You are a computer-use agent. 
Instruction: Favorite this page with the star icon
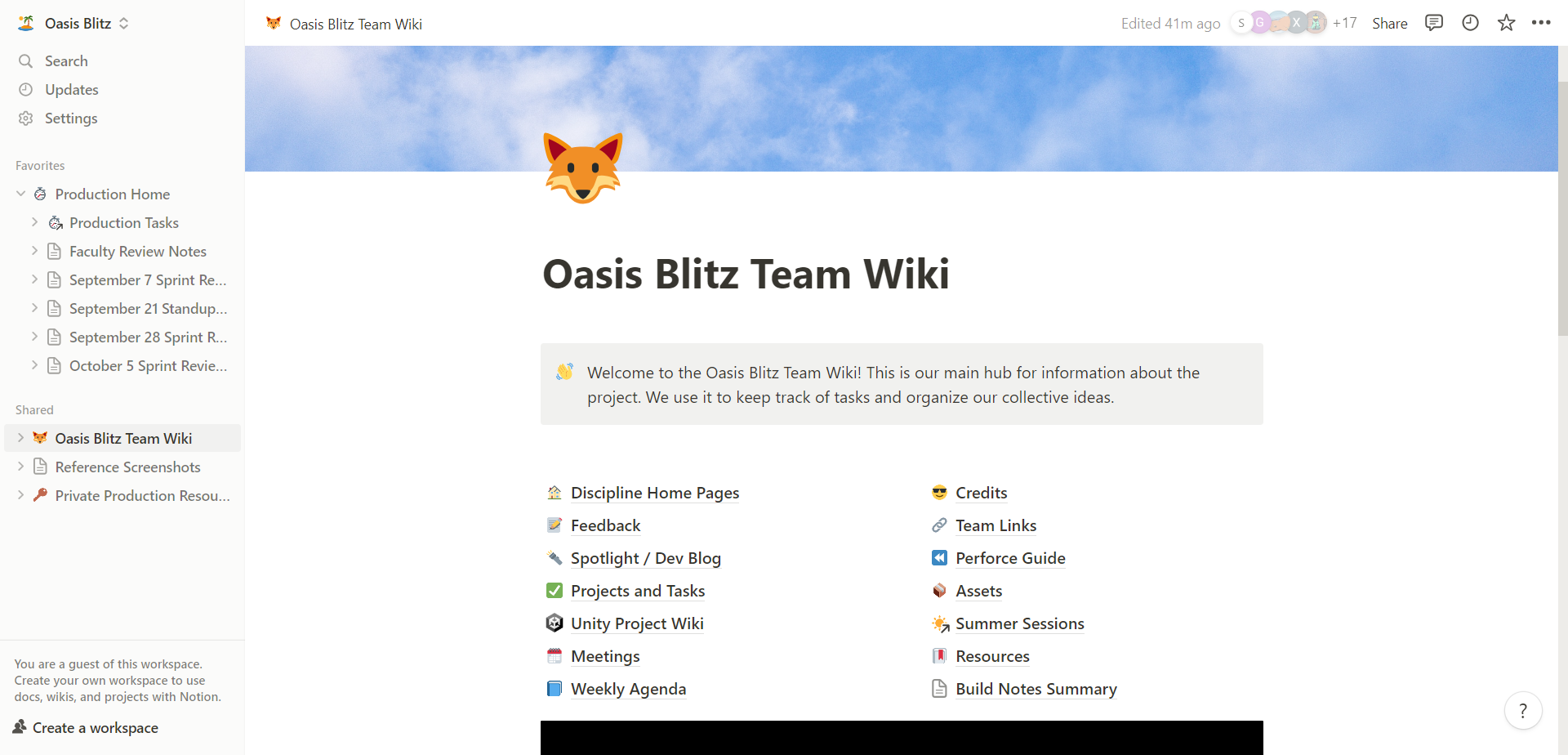[x=1506, y=23]
